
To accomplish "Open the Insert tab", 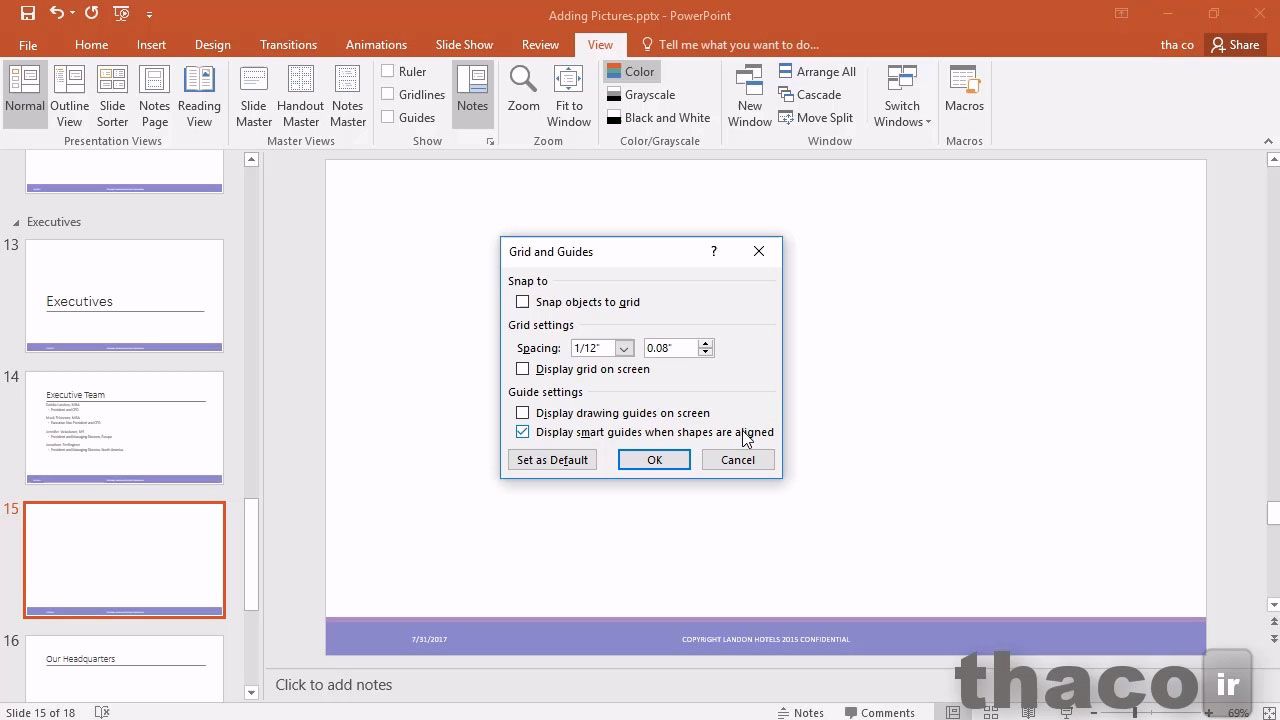I will click(x=151, y=45).
